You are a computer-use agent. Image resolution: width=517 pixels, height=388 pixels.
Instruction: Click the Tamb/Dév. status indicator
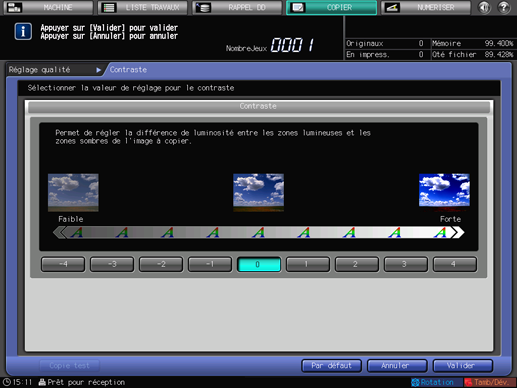[x=489, y=382]
